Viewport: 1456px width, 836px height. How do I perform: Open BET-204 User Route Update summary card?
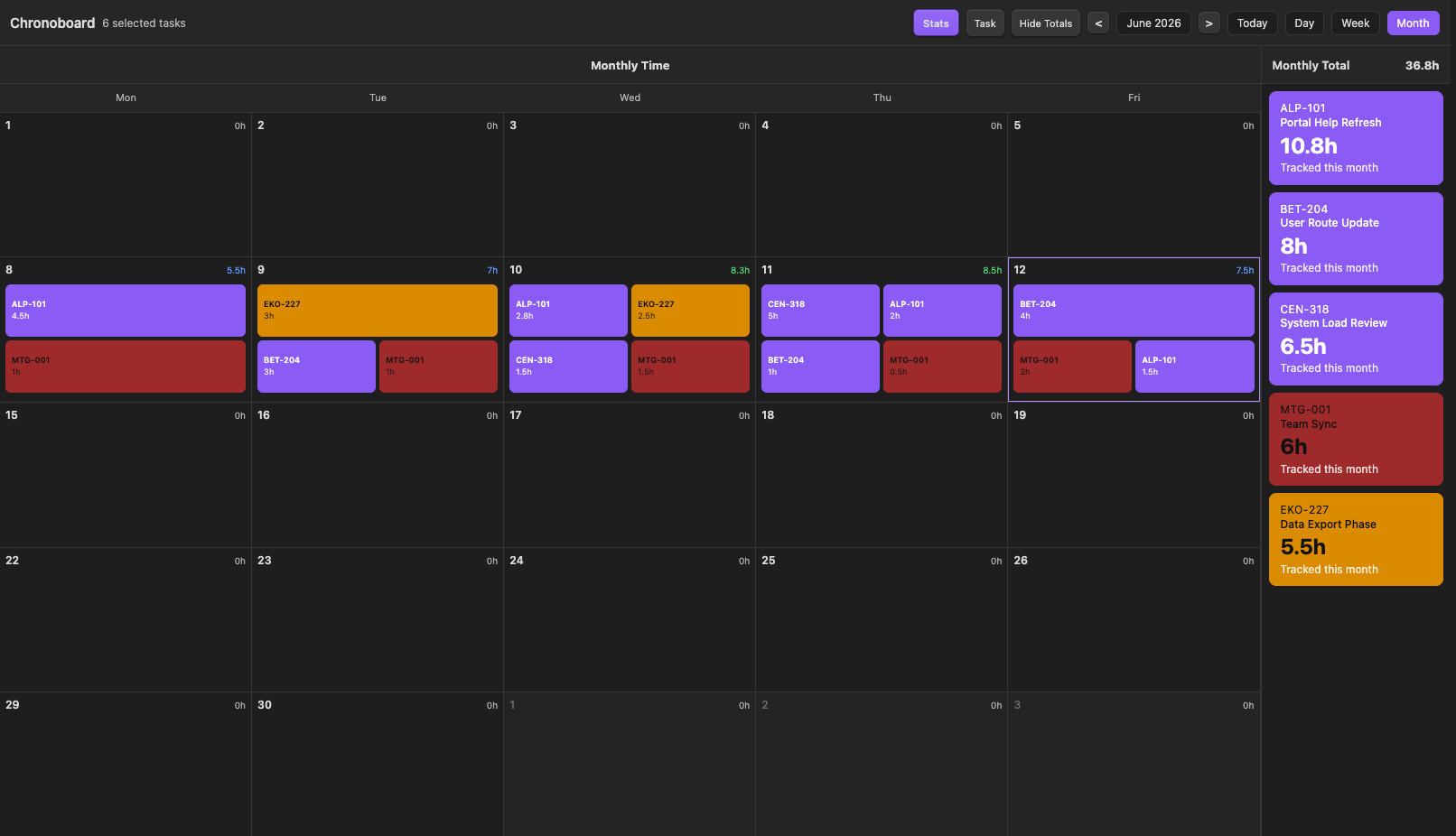1356,238
